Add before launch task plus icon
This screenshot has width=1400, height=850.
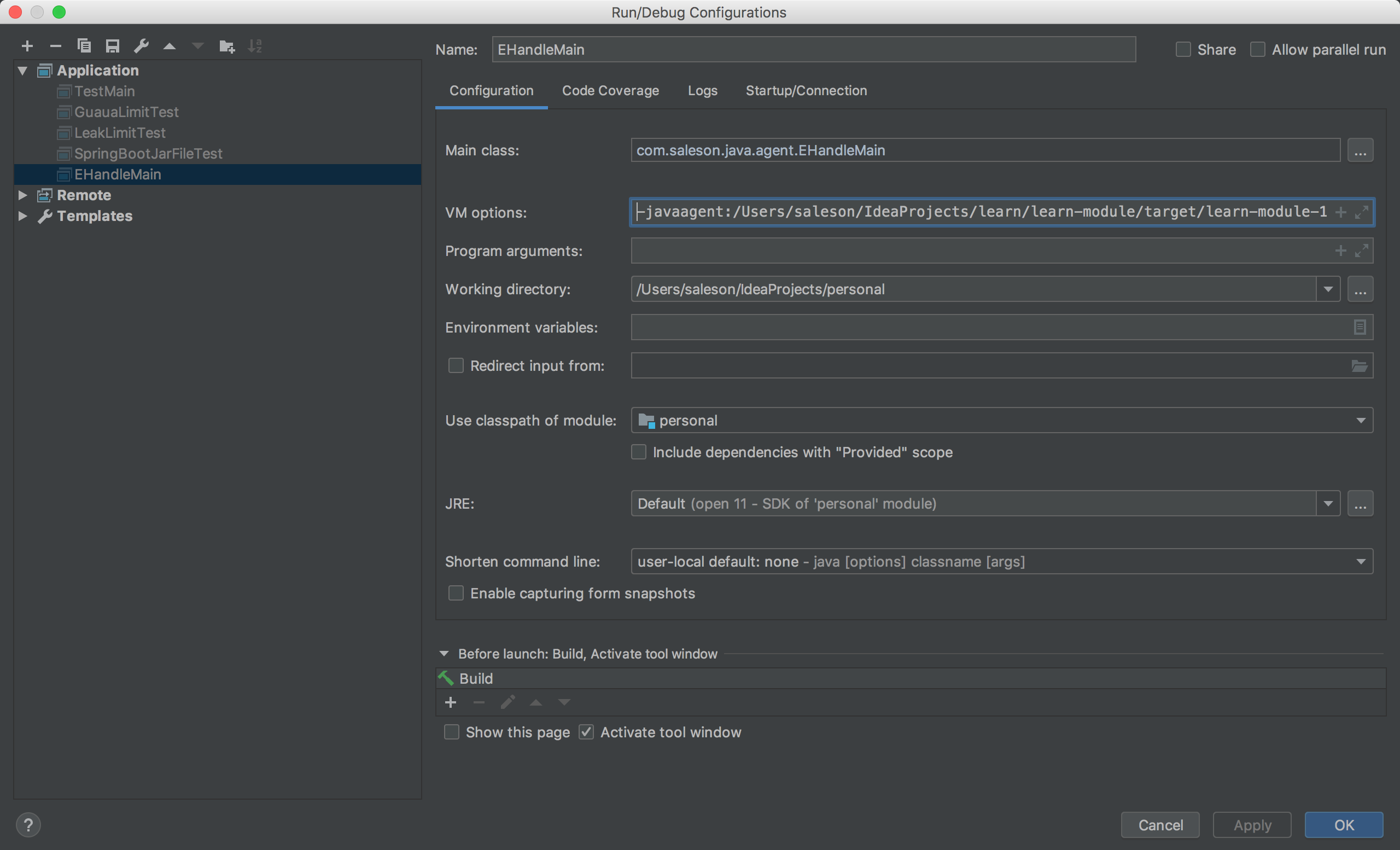point(451,703)
